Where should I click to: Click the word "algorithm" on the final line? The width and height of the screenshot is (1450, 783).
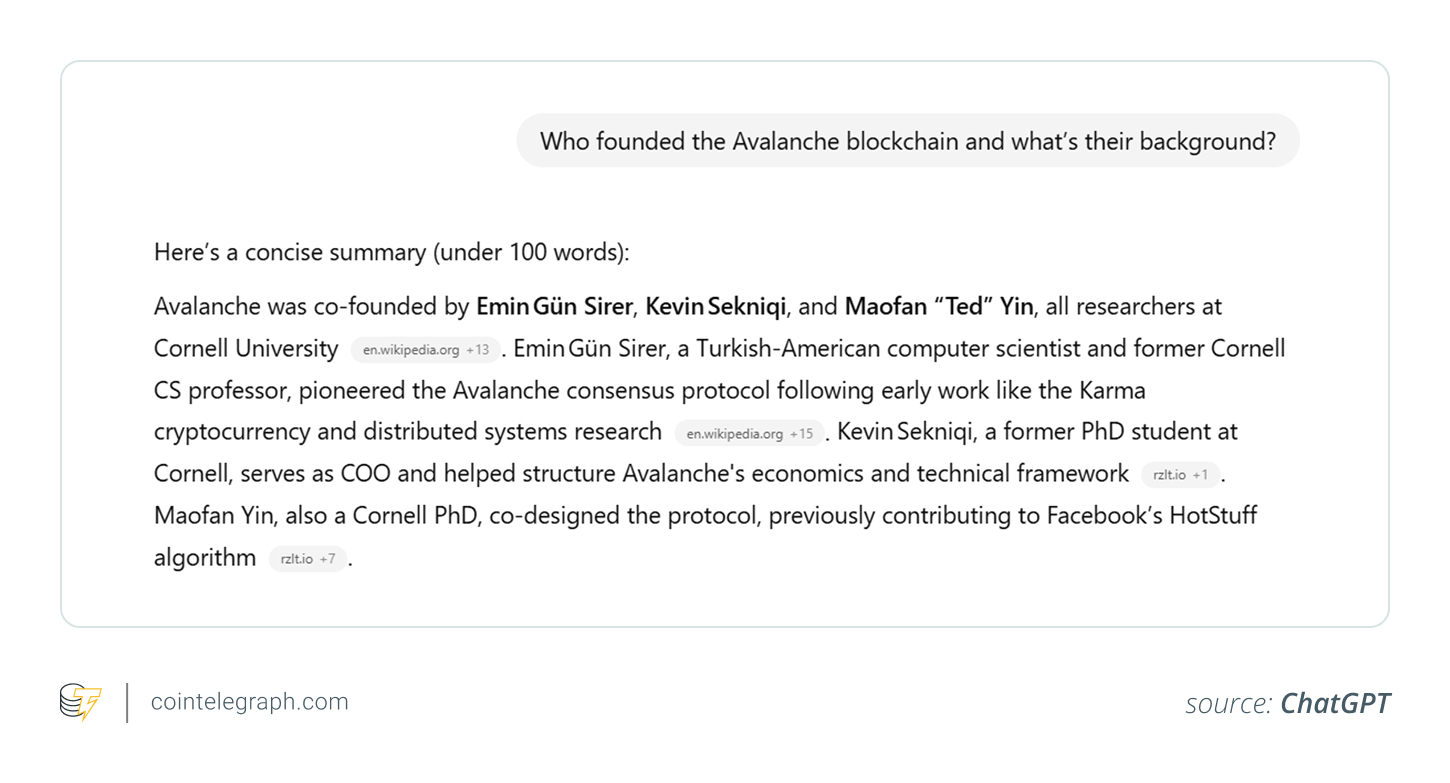205,558
